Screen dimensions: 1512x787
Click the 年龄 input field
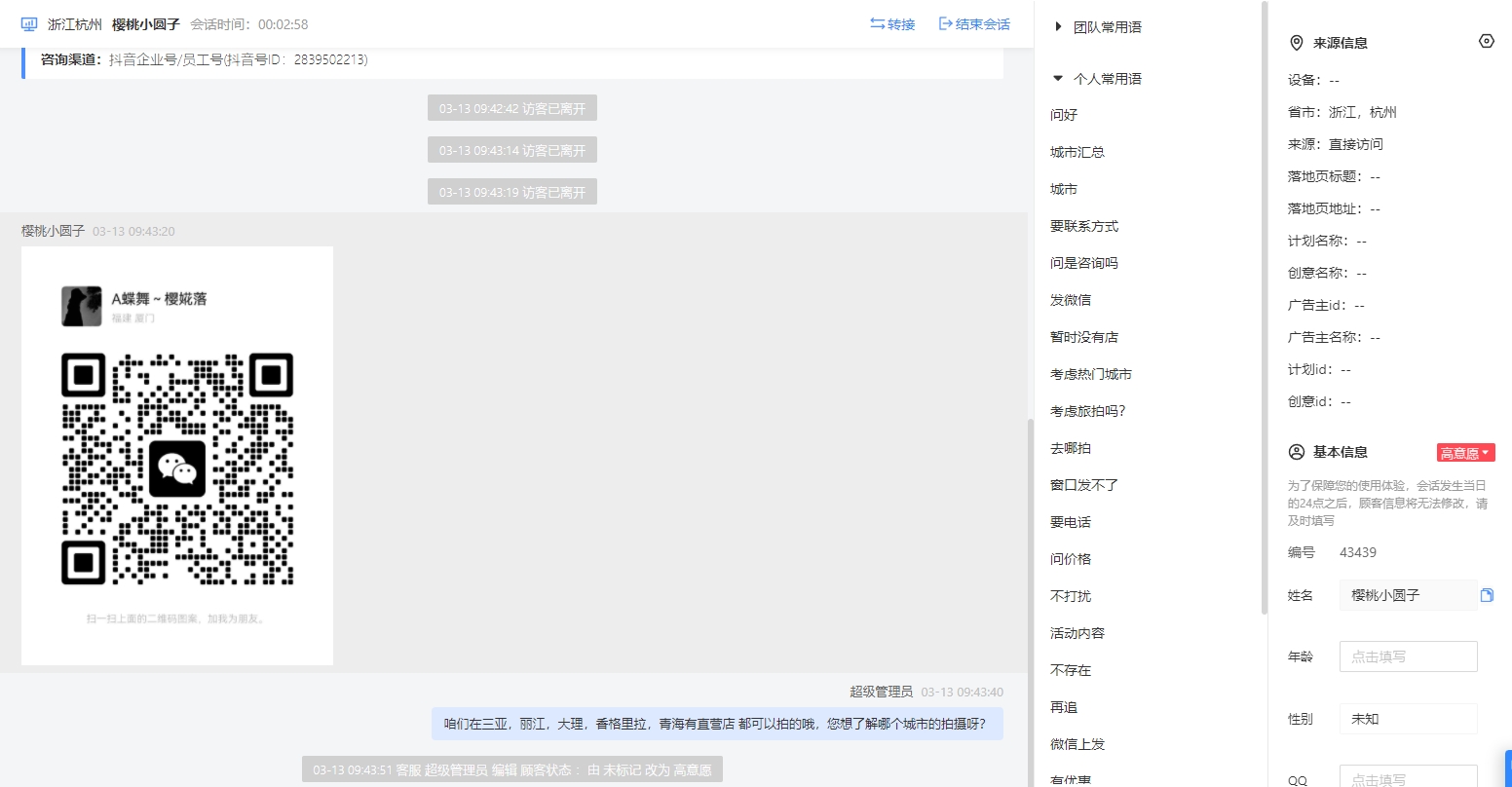tap(1409, 656)
